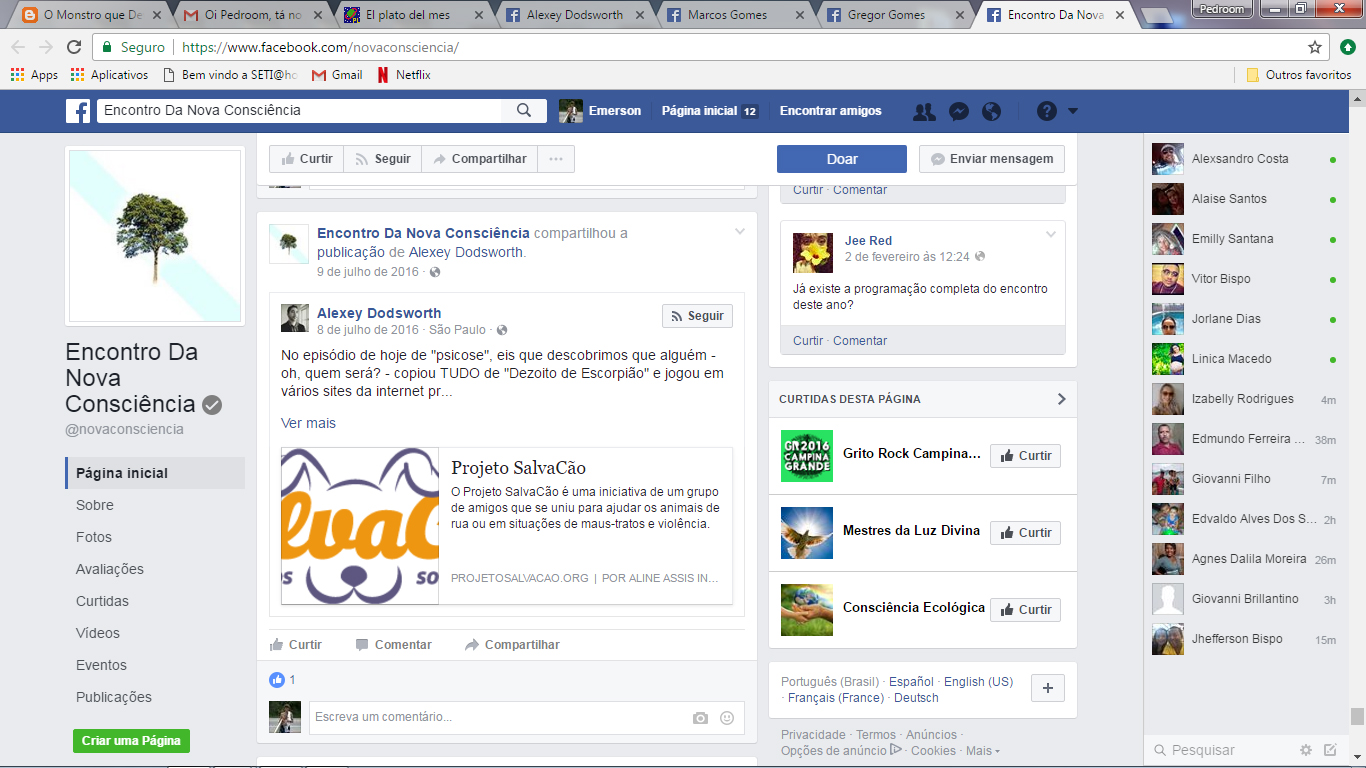Screen dimensions: 1366x768
Task: Click the Facebook search input field
Action: [300, 111]
